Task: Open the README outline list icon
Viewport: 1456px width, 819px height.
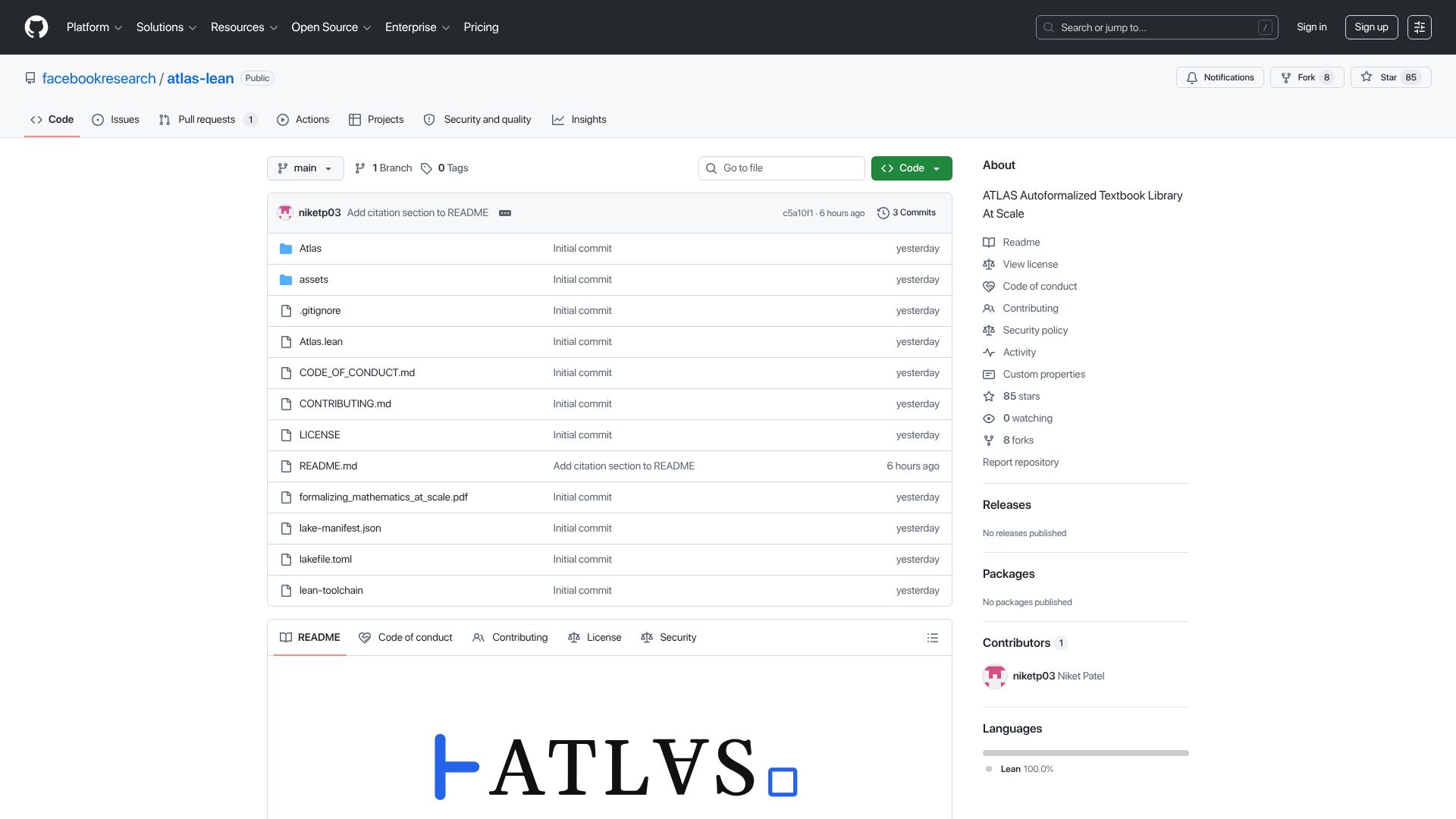Action: click(933, 638)
